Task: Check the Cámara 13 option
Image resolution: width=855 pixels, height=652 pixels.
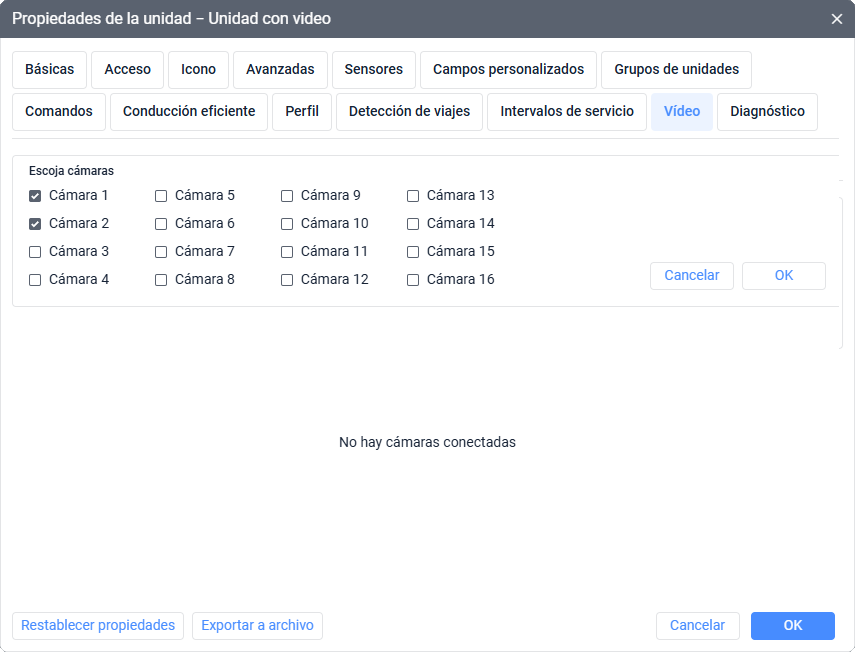Action: tap(413, 196)
